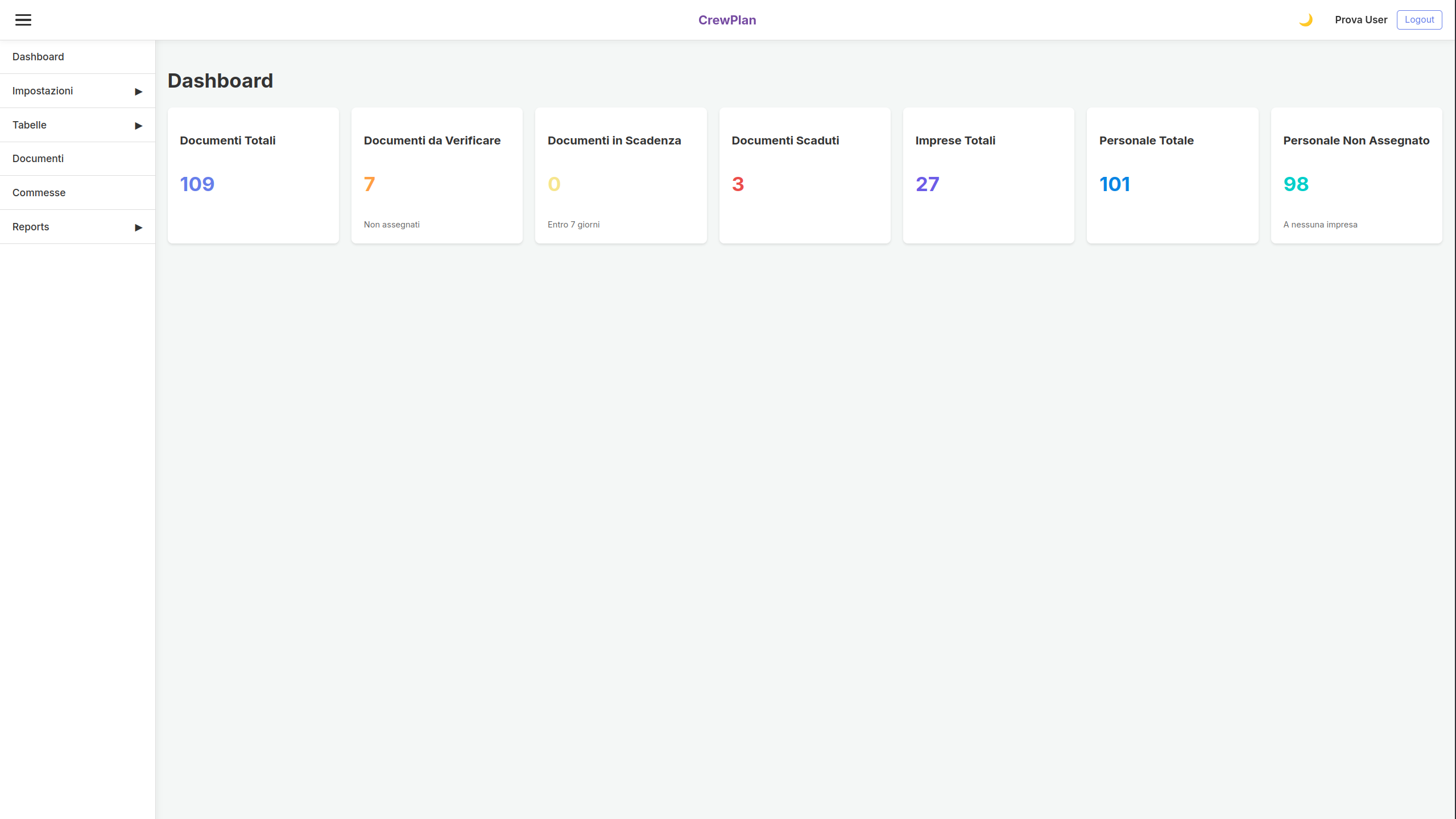Open the Documenti in Scadenza card
The width and height of the screenshot is (1456, 819).
point(621,175)
